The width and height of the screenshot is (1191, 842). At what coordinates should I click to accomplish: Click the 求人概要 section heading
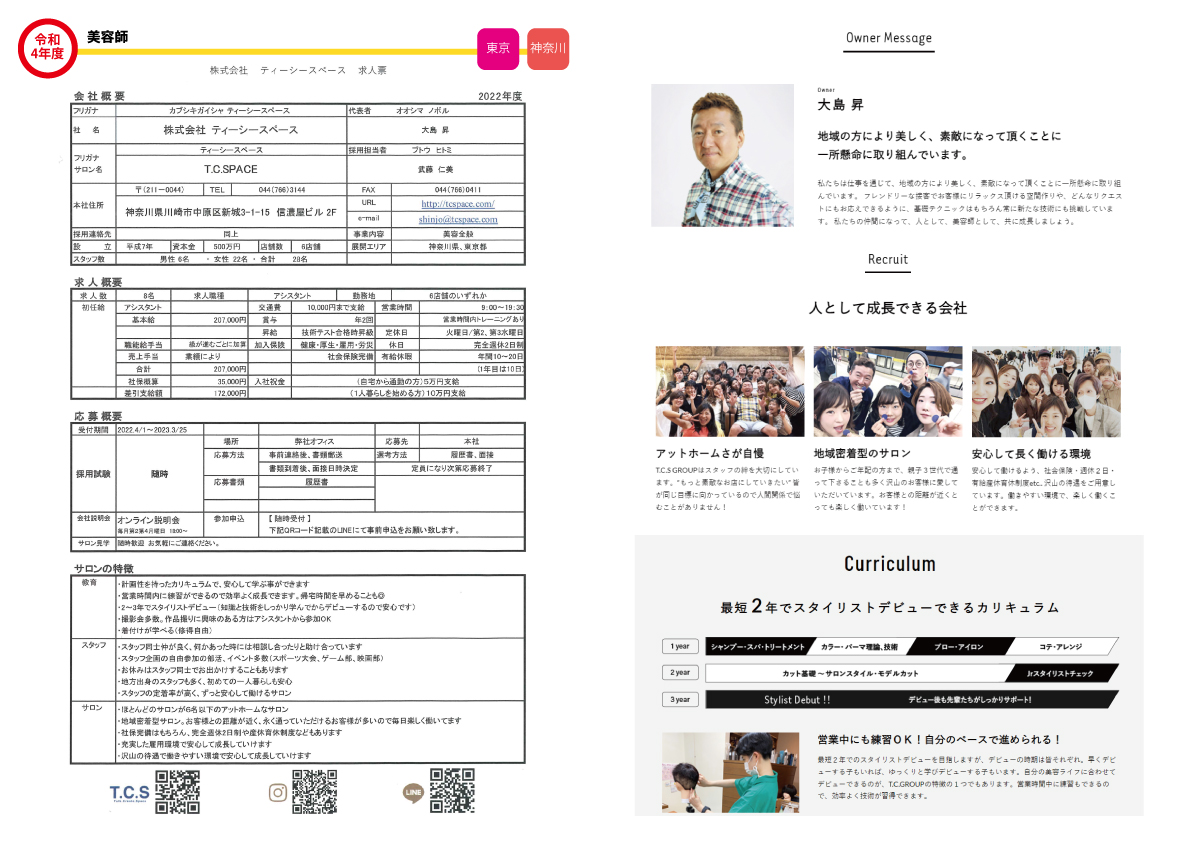[98, 282]
